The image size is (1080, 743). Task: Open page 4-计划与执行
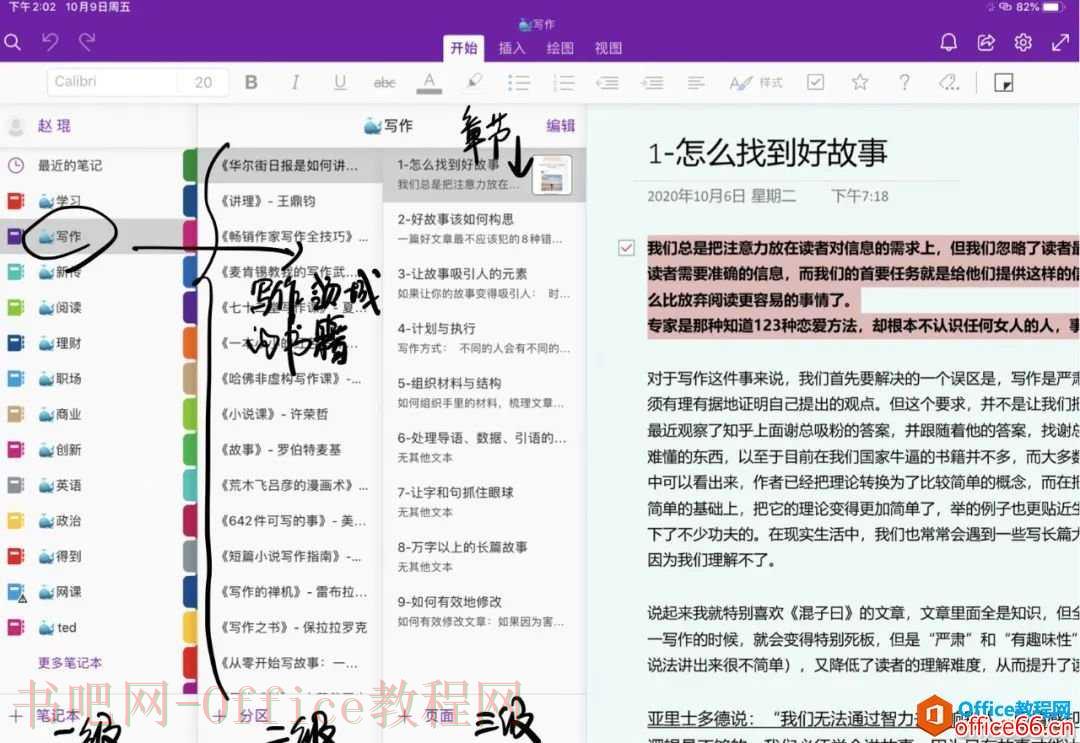[484, 338]
